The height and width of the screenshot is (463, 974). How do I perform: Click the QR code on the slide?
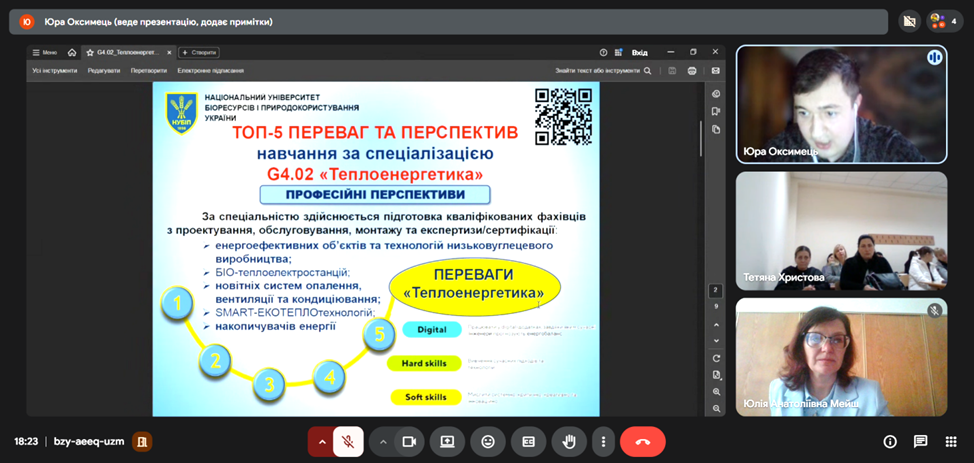563,116
